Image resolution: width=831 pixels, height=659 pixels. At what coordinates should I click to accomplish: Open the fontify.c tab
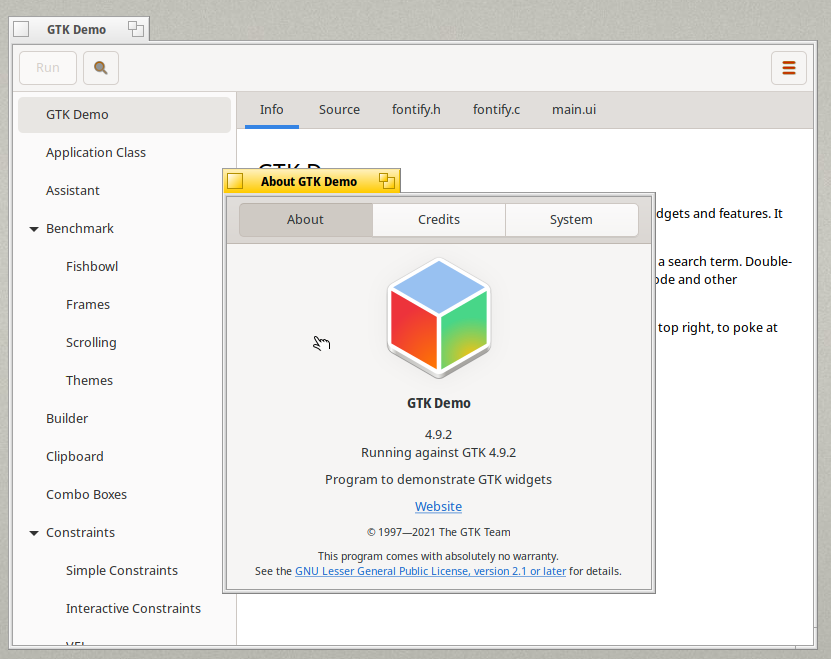point(496,110)
